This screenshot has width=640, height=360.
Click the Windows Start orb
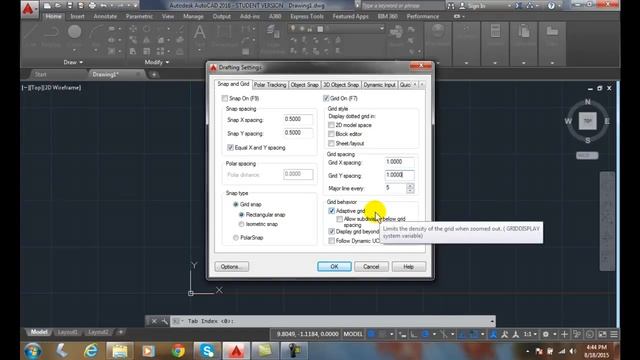click(33, 351)
